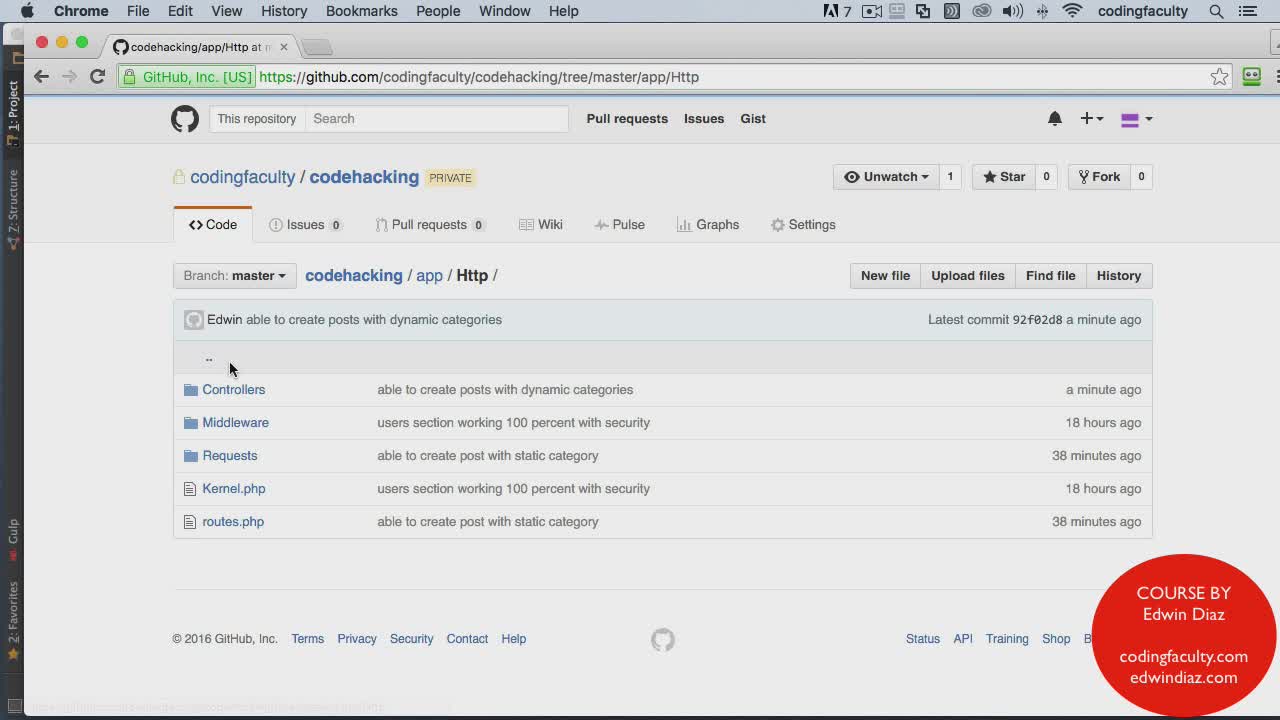
Task: Open the Wiki tab
Action: (541, 225)
